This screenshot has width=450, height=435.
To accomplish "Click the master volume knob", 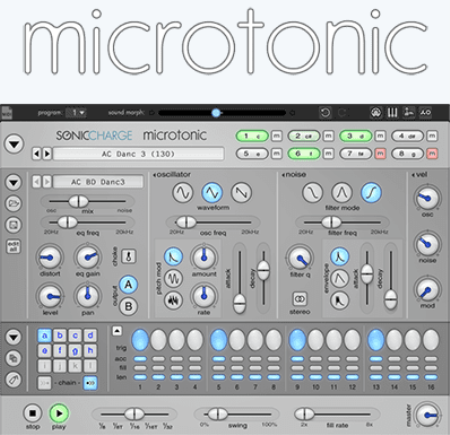I will pyautogui.click(x=427, y=415).
